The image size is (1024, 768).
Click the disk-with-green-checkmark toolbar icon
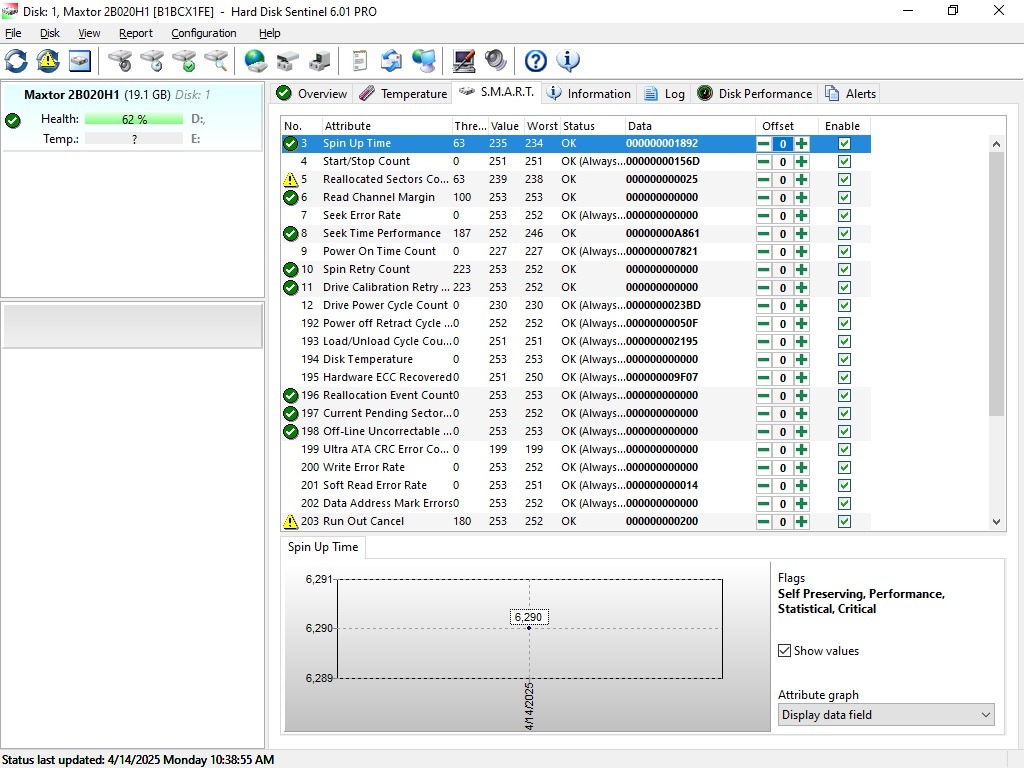pos(184,61)
